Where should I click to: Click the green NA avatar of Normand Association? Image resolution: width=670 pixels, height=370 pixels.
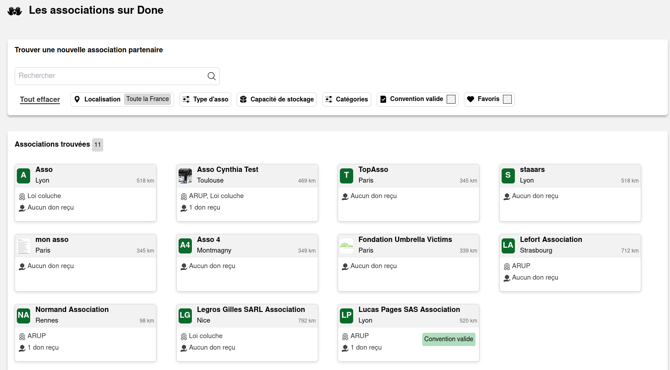coord(24,316)
